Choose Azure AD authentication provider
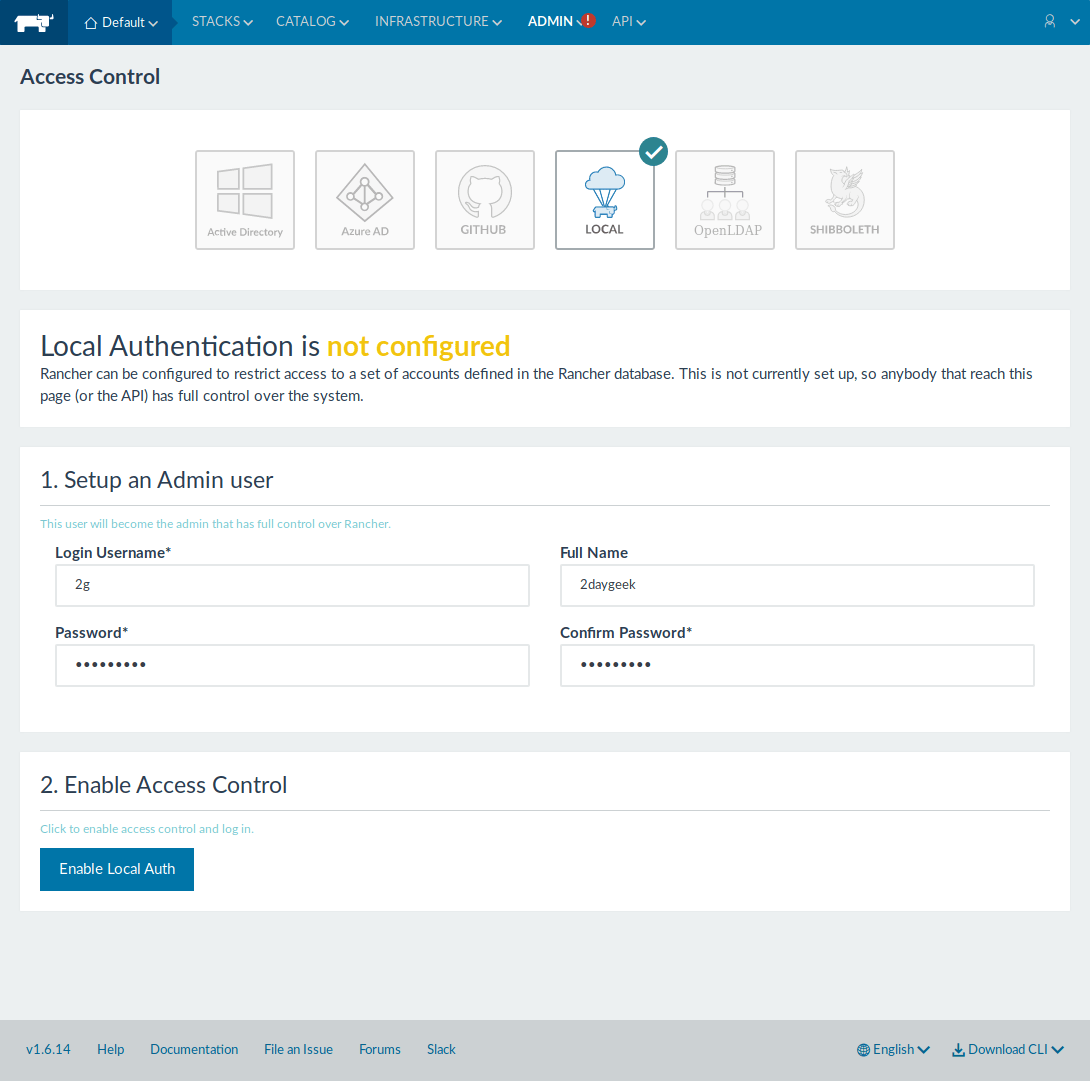The width and height of the screenshot is (1090, 1081). (365, 200)
